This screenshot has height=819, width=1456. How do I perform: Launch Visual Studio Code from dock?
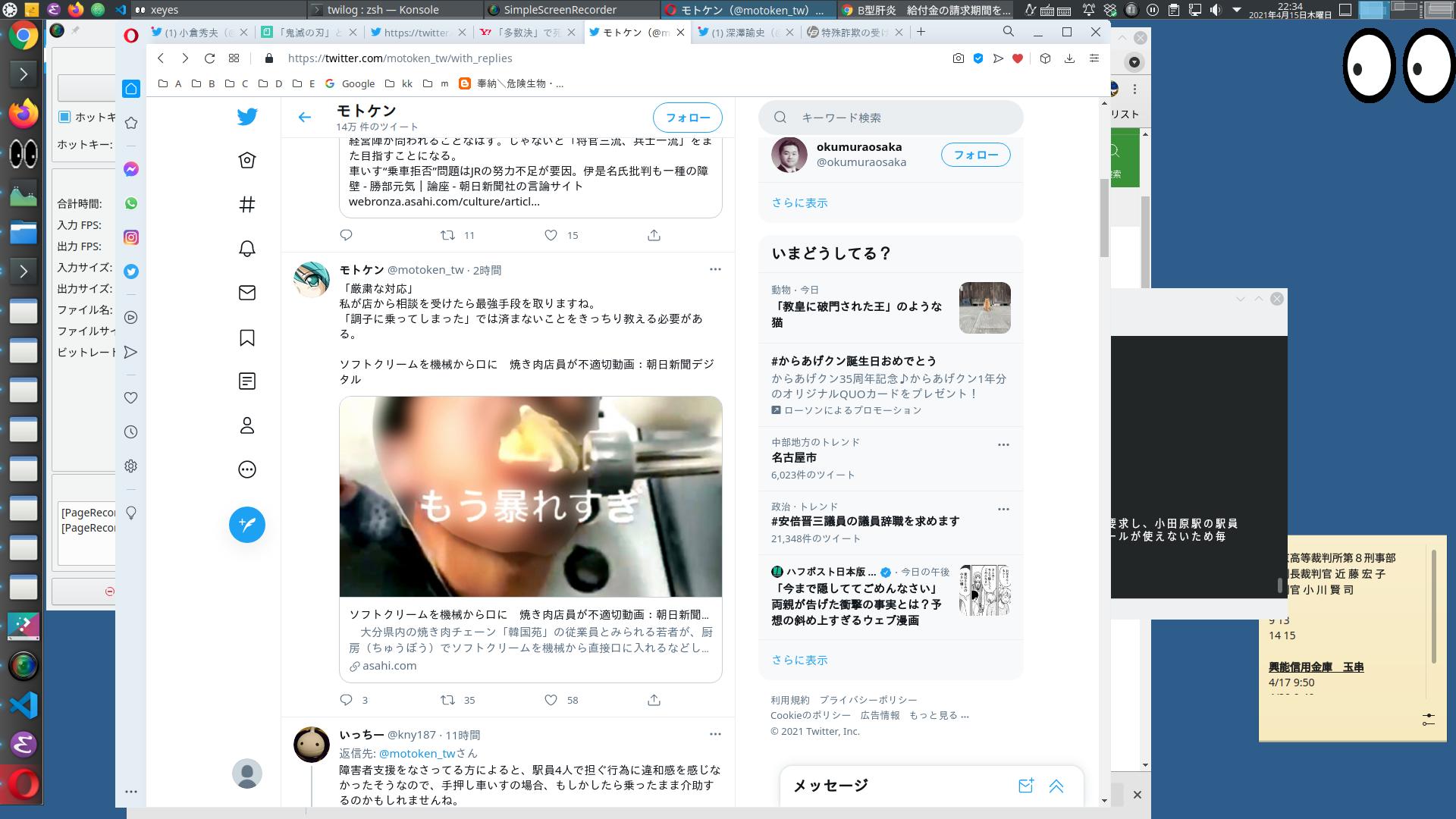coord(24,705)
